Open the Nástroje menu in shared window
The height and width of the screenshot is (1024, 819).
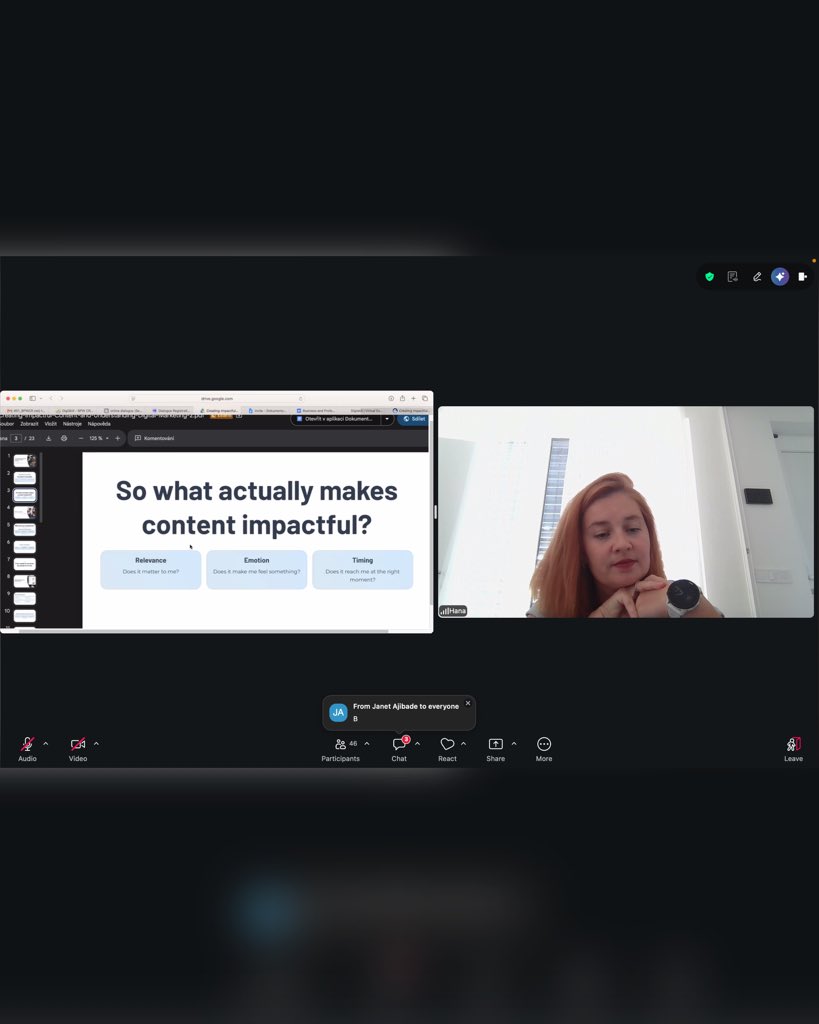tap(72, 424)
